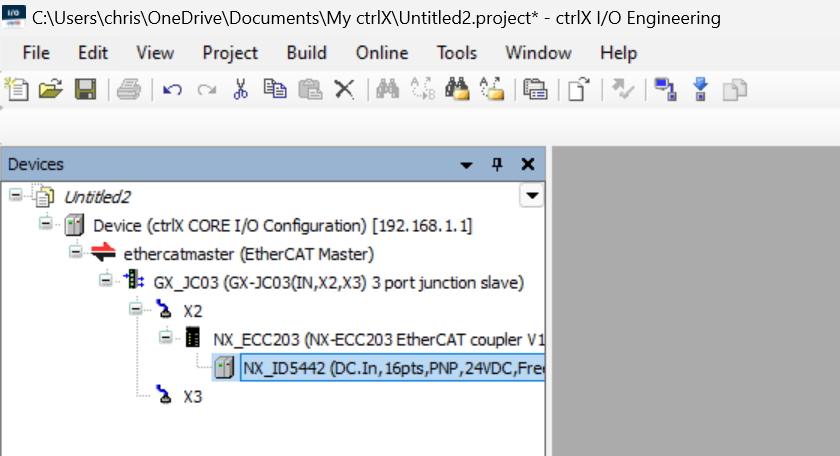Click Find in project binoculars-folder icon
Viewport: 840px width, 456px height.
pos(457,89)
